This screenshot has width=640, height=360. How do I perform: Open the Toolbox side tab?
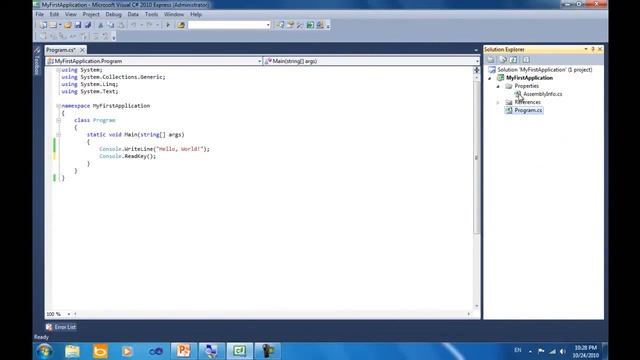click(37, 61)
